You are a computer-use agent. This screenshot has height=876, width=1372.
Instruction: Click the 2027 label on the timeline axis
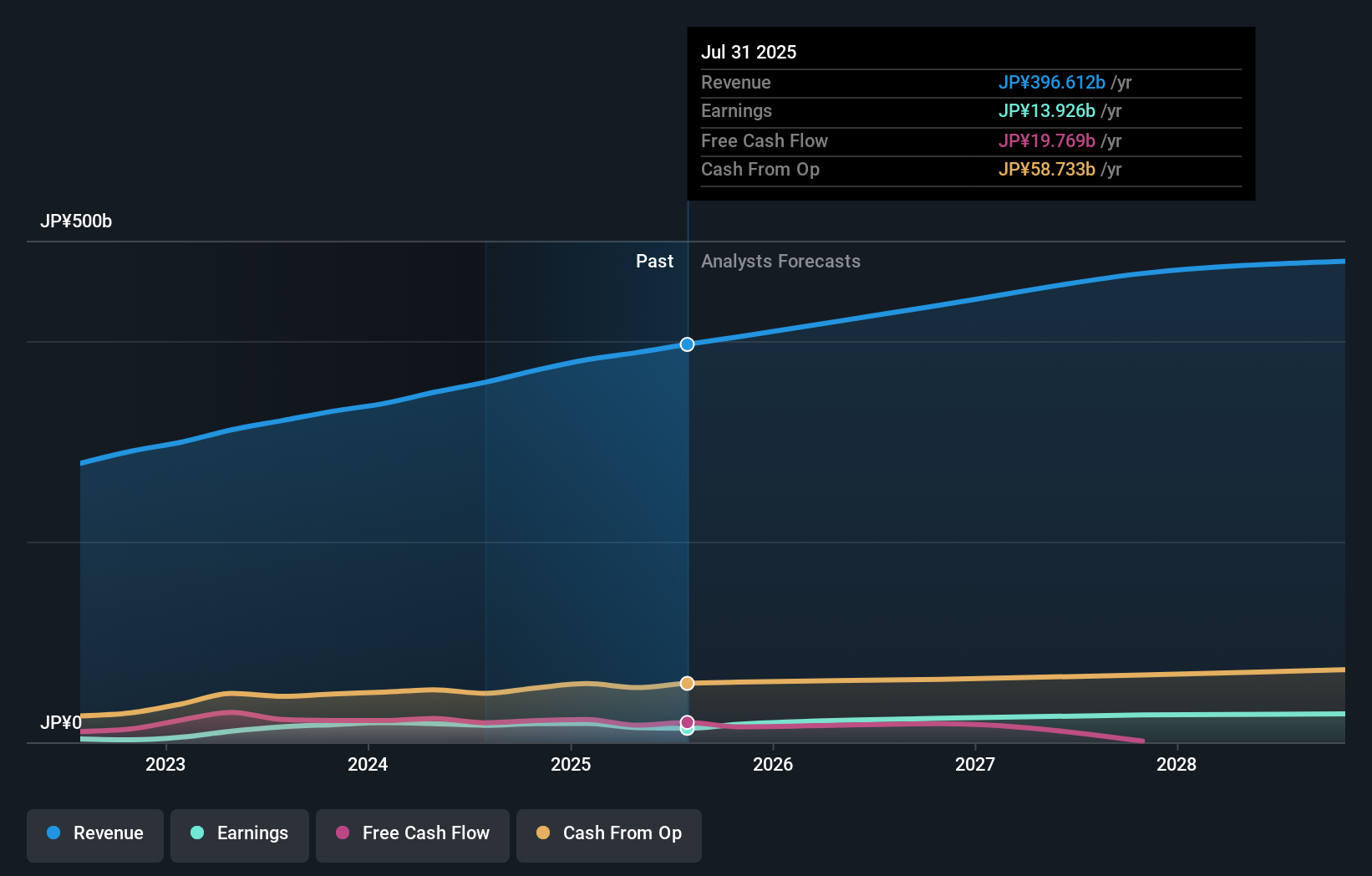975,764
